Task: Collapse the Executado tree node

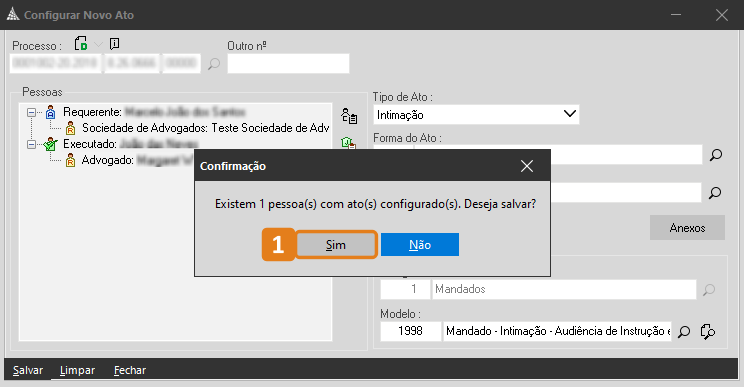Action: tap(31, 144)
